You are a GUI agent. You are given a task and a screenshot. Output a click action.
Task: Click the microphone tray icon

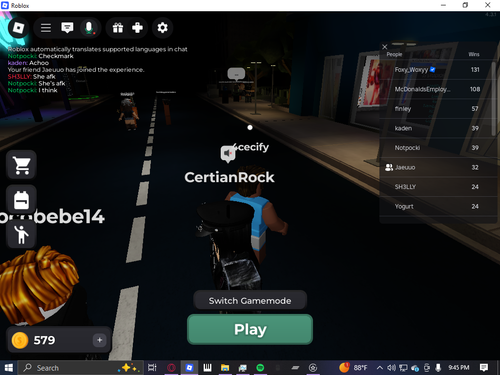click(x=438, y=368)
